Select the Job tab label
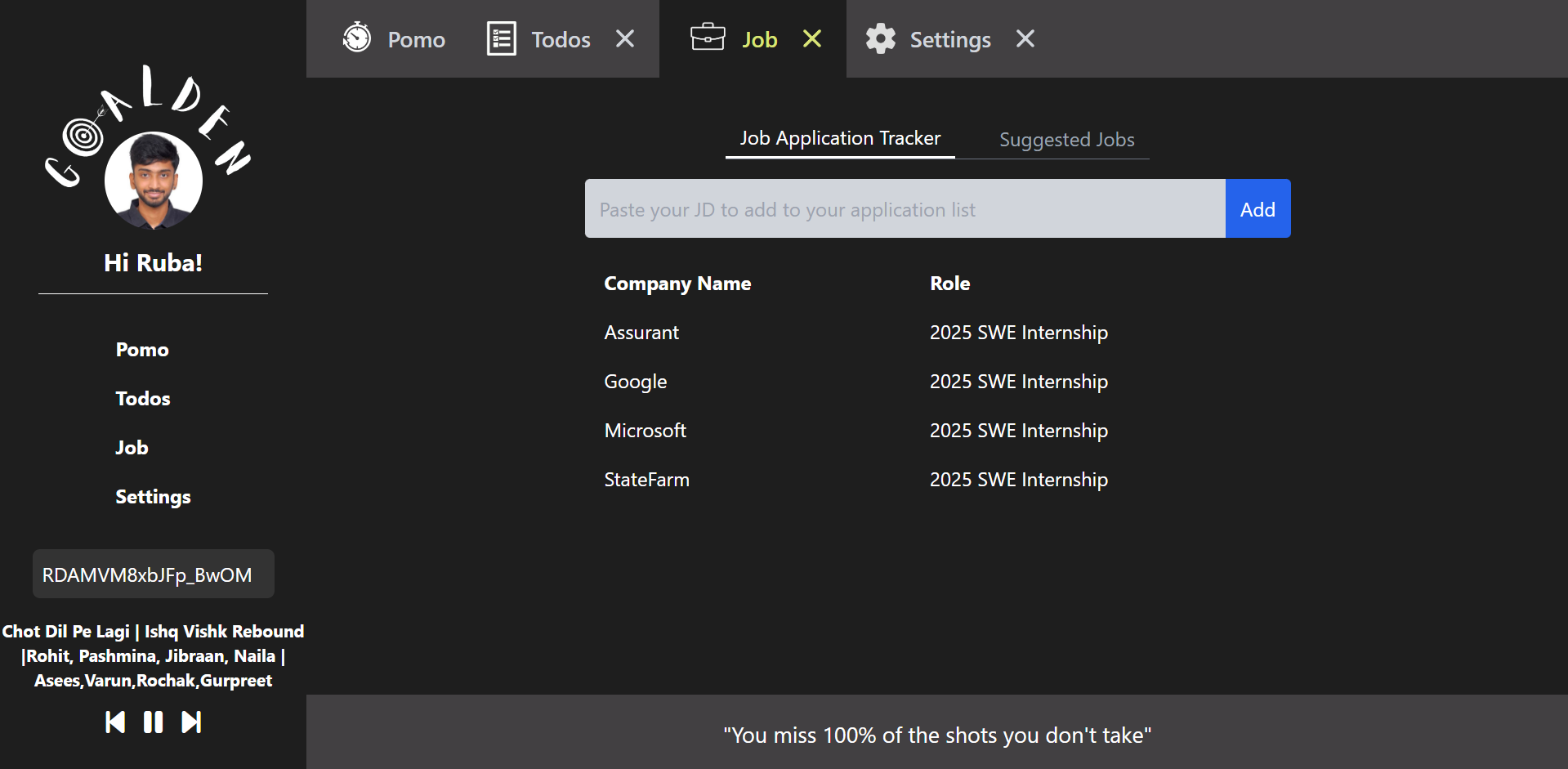Viewport: 1568px width, 769px height. tap(760, 39)
